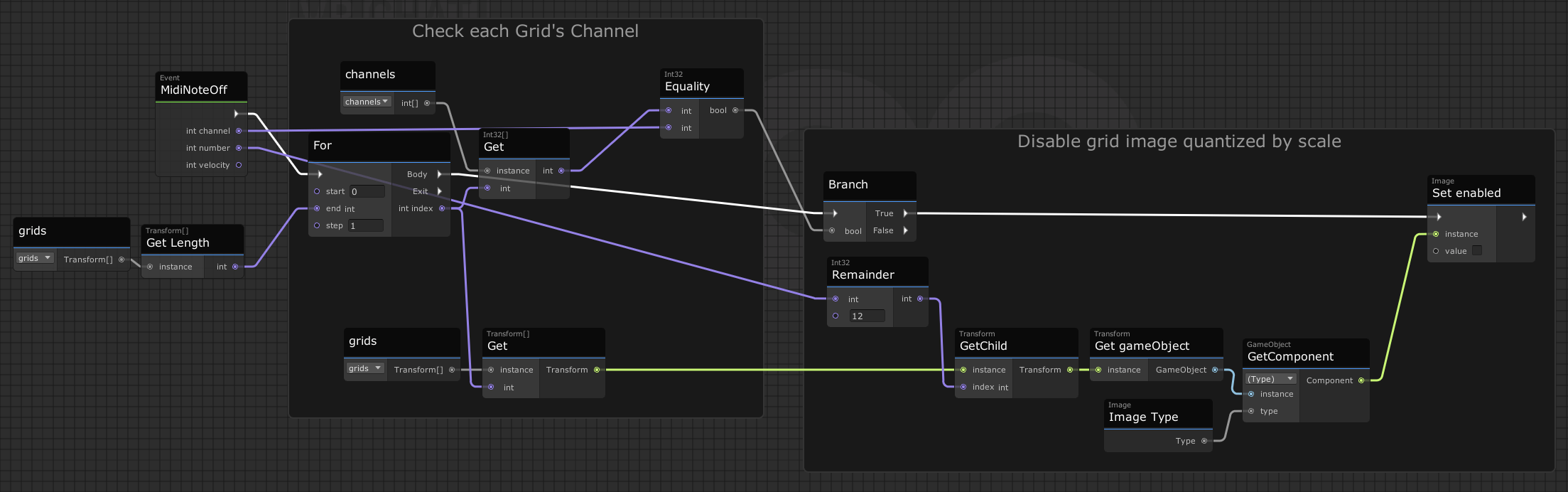Viewport: 1568px width, 492px height.
Task: Toggle the value checkbox in Set enabled
Action: point(1477,251)
